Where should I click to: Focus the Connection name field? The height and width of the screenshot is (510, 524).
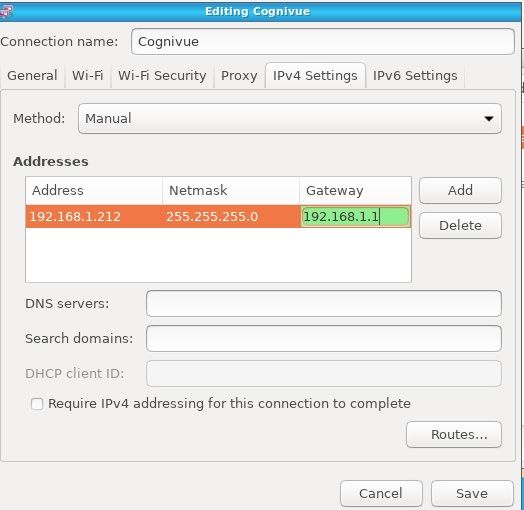(322, 42)
